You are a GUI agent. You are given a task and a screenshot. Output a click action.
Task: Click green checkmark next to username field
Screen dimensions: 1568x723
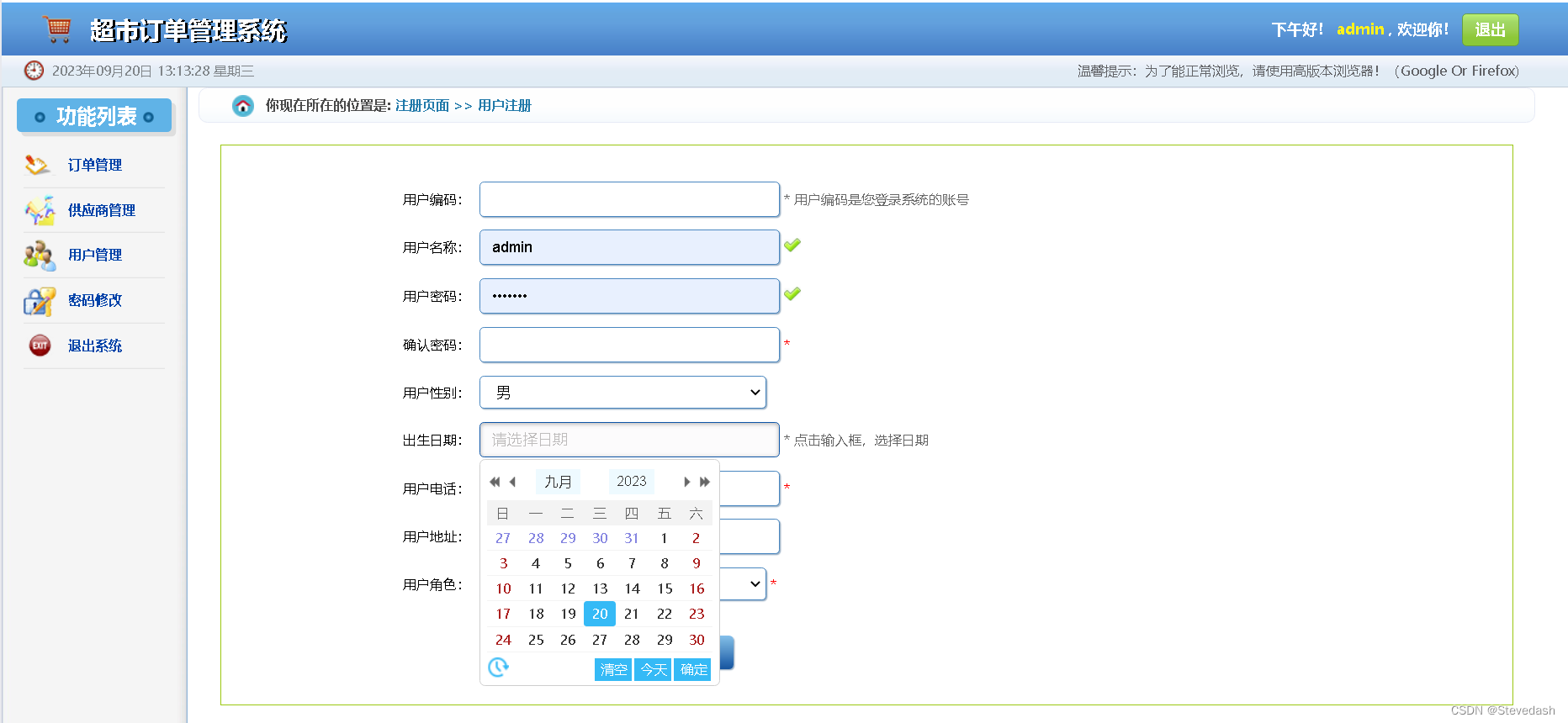pyautogui.click(x=792, y=245)
